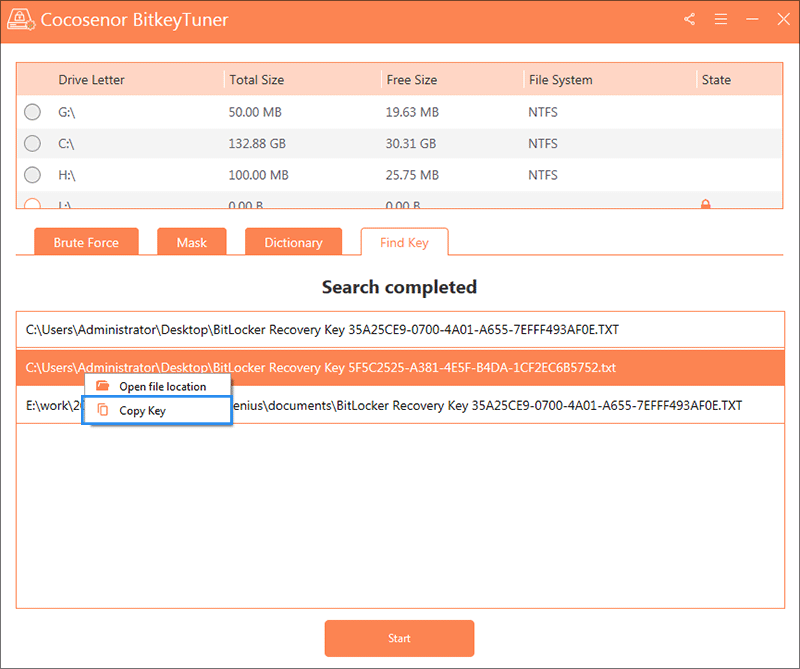Click the 30.31 GB free size cell
This screenshot has width=800, height=669.
(411, 144)
